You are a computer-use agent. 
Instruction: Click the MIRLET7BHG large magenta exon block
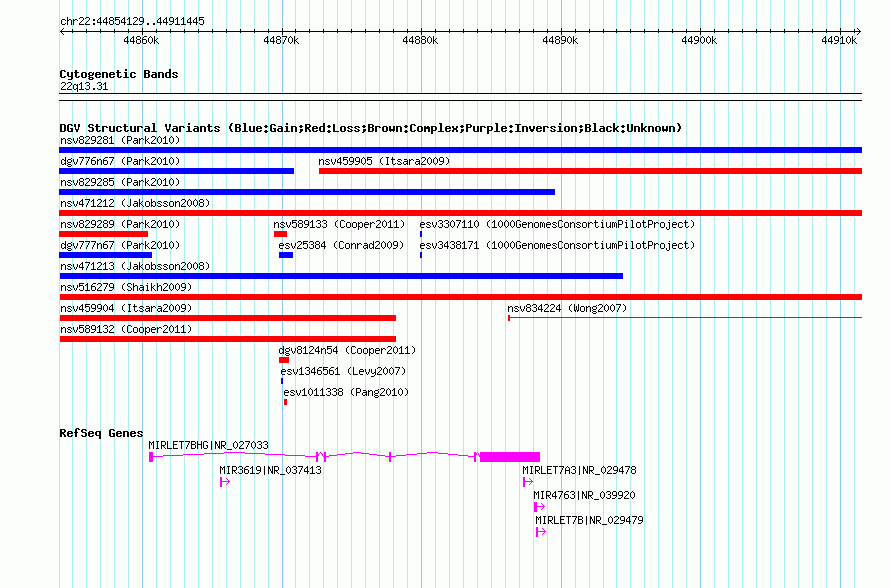pos(510,457)
